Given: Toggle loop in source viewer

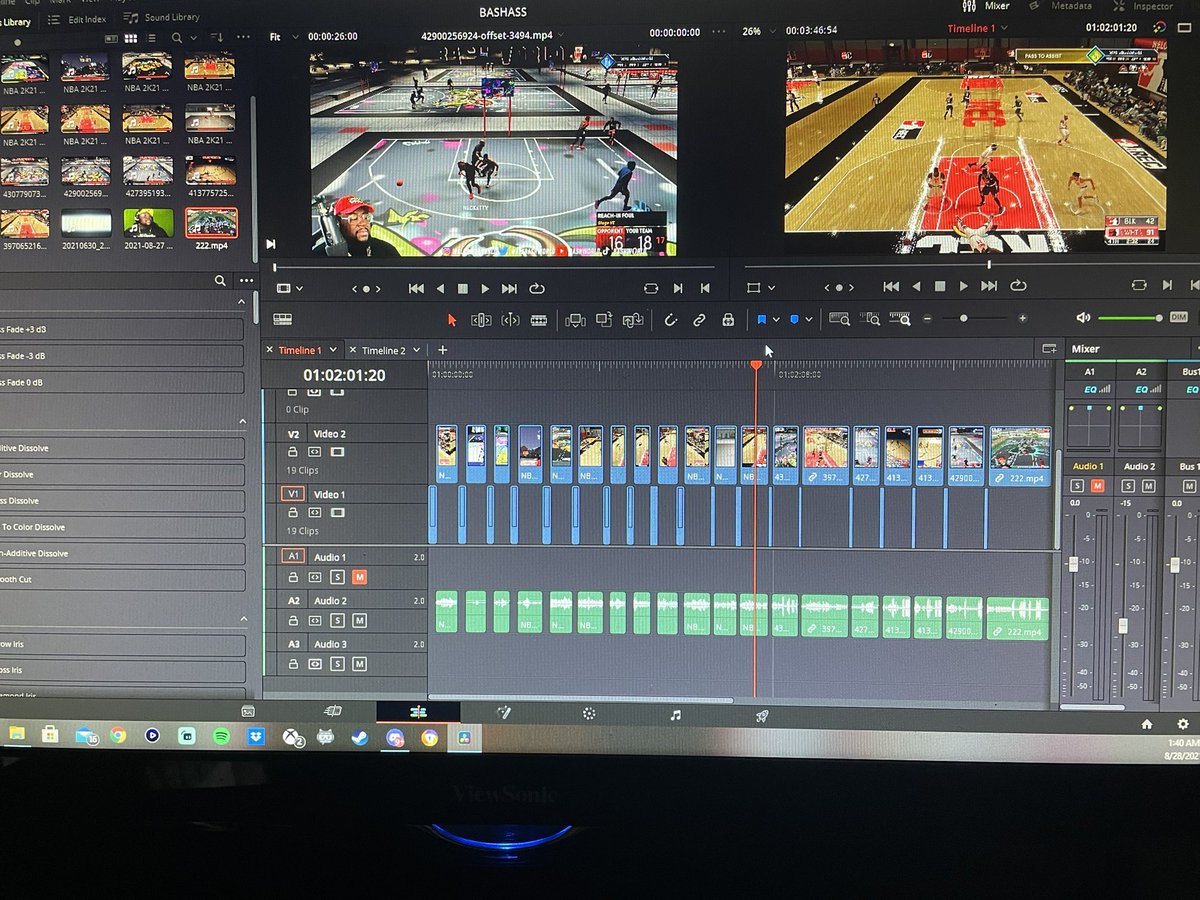Looking at the screenshot, I should pos(537,288).
